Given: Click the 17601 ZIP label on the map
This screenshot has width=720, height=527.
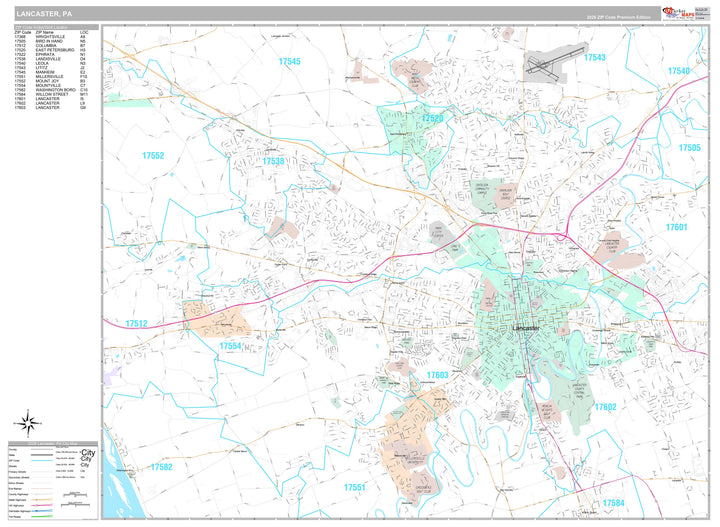Looking at the screenshot, I should click(676, 227).
